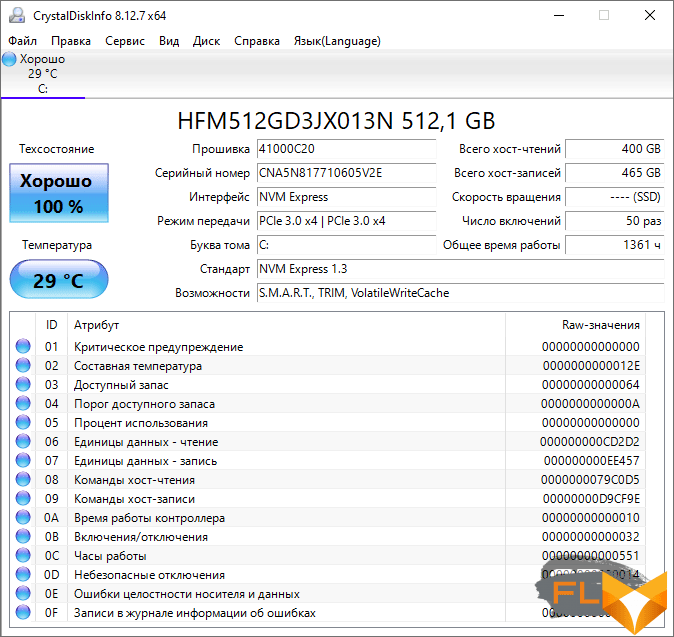Select the Команды хост-чтения attribute name
The height and width of the screenshot is (637, 674).
[135, 480]
